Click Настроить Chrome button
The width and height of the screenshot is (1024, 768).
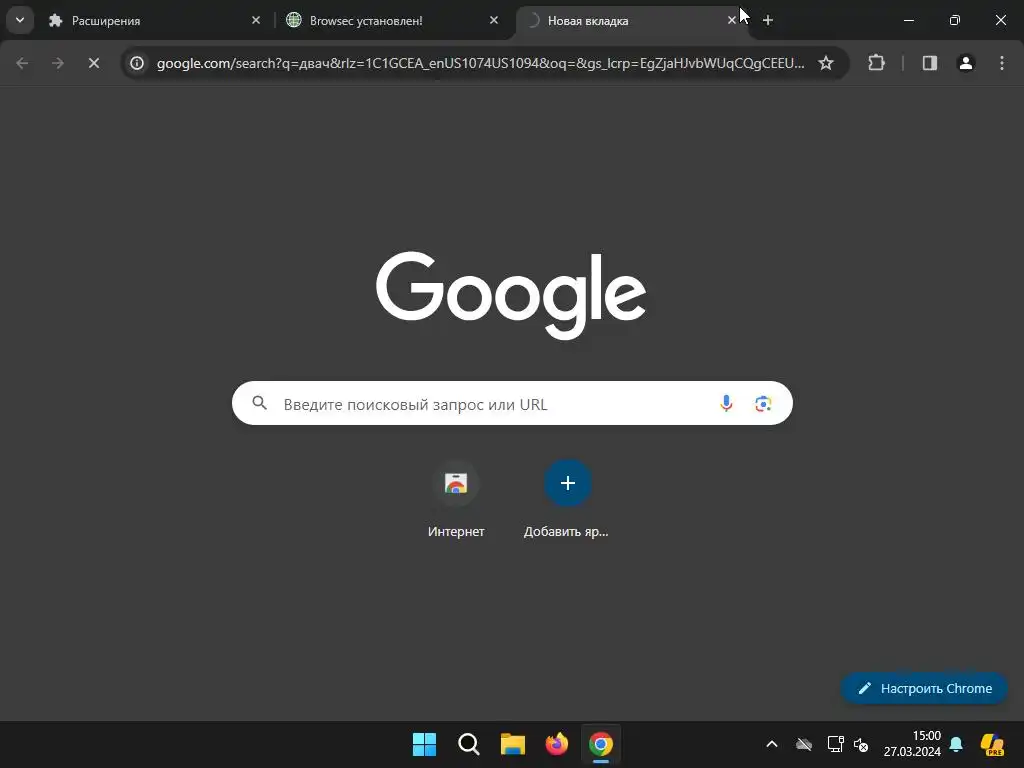[x=925, y=688]
